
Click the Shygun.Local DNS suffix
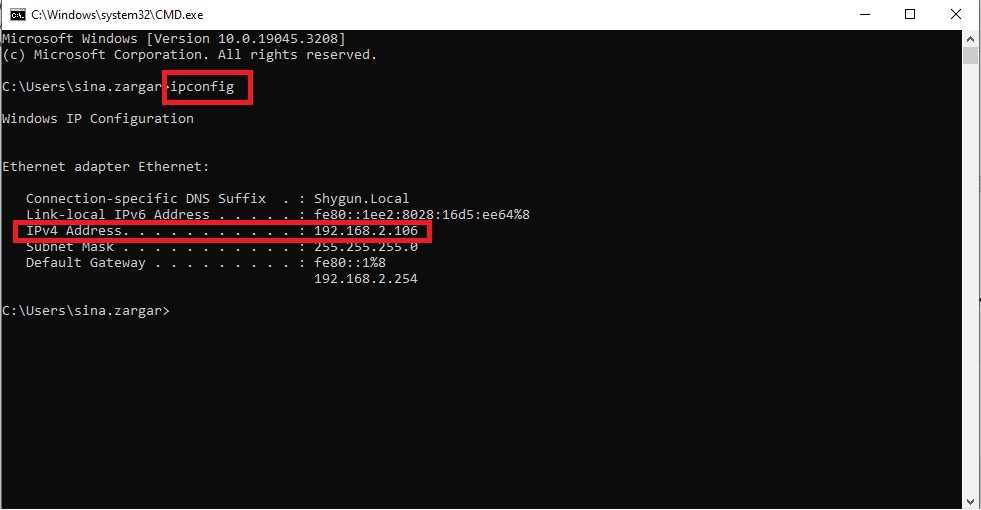point(362,198)
